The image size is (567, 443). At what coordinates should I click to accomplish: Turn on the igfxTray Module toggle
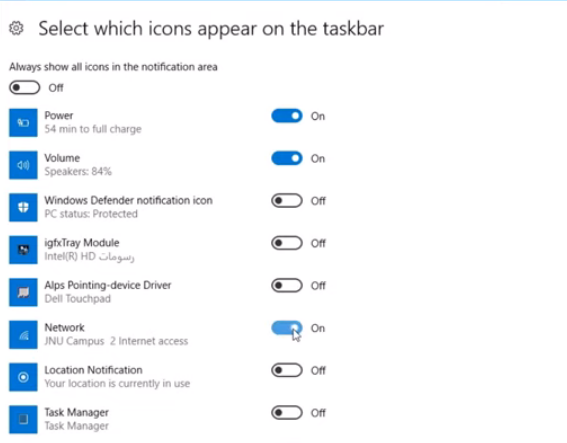tap(287, 243)
